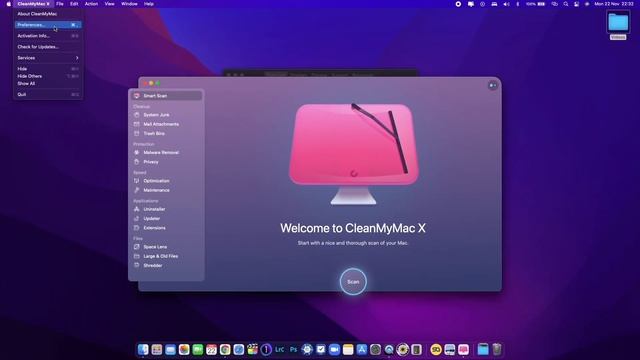The width and height of the screenshot is (640, 360).
Task: Open the Action menu in menu bar
Action: tap(91, 4)
